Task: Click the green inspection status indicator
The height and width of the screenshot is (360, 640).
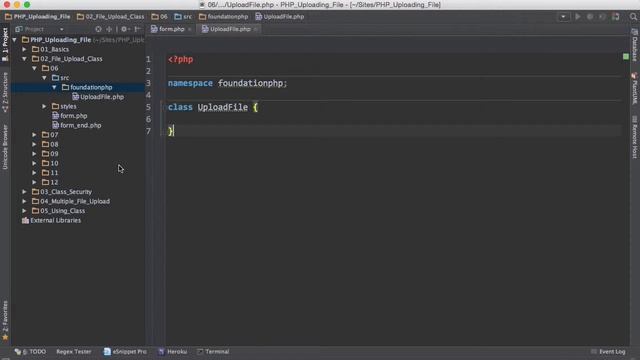Action: click(626, 56)
